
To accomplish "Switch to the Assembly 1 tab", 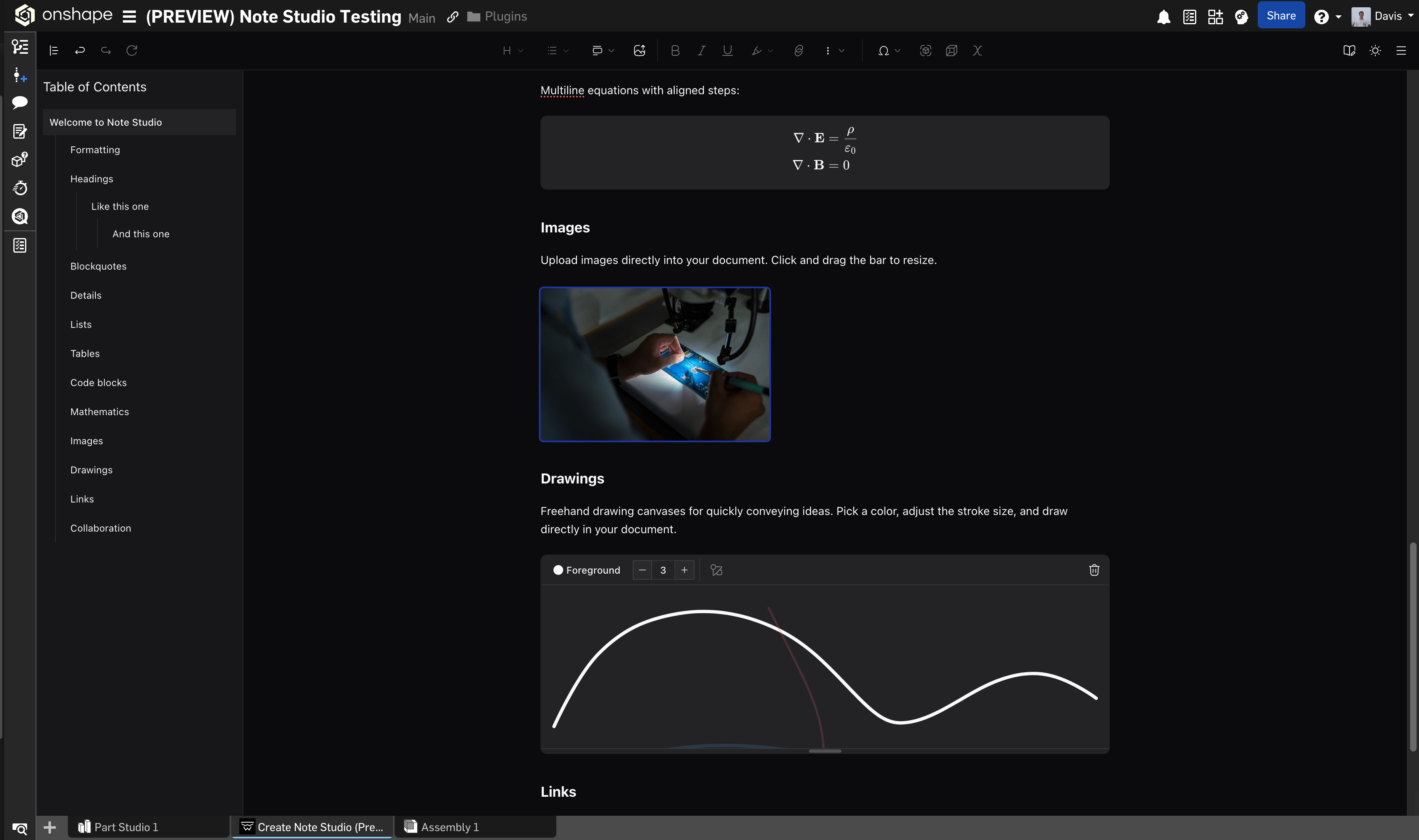I will pos(450,827).
